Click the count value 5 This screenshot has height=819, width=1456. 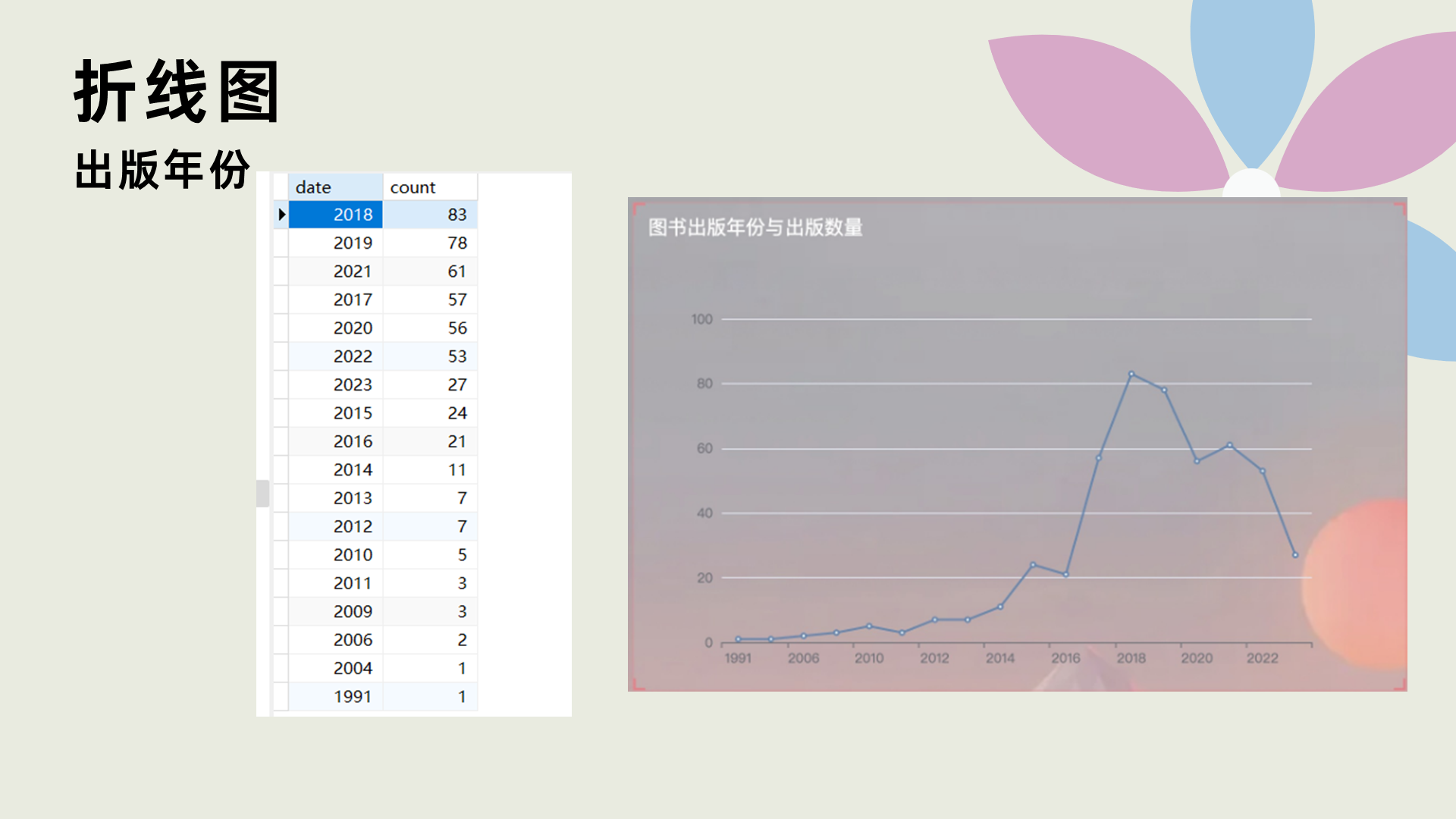430,555
